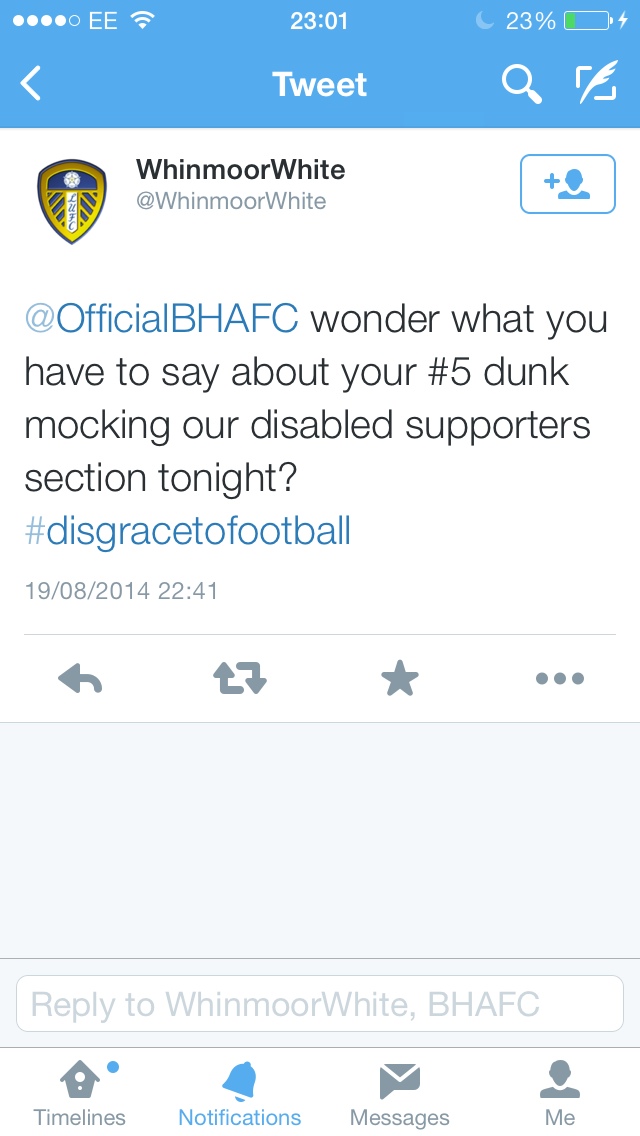This screenshot has height=1136, width=640.
Task: Open the Messages tab
Action: 400,1093
